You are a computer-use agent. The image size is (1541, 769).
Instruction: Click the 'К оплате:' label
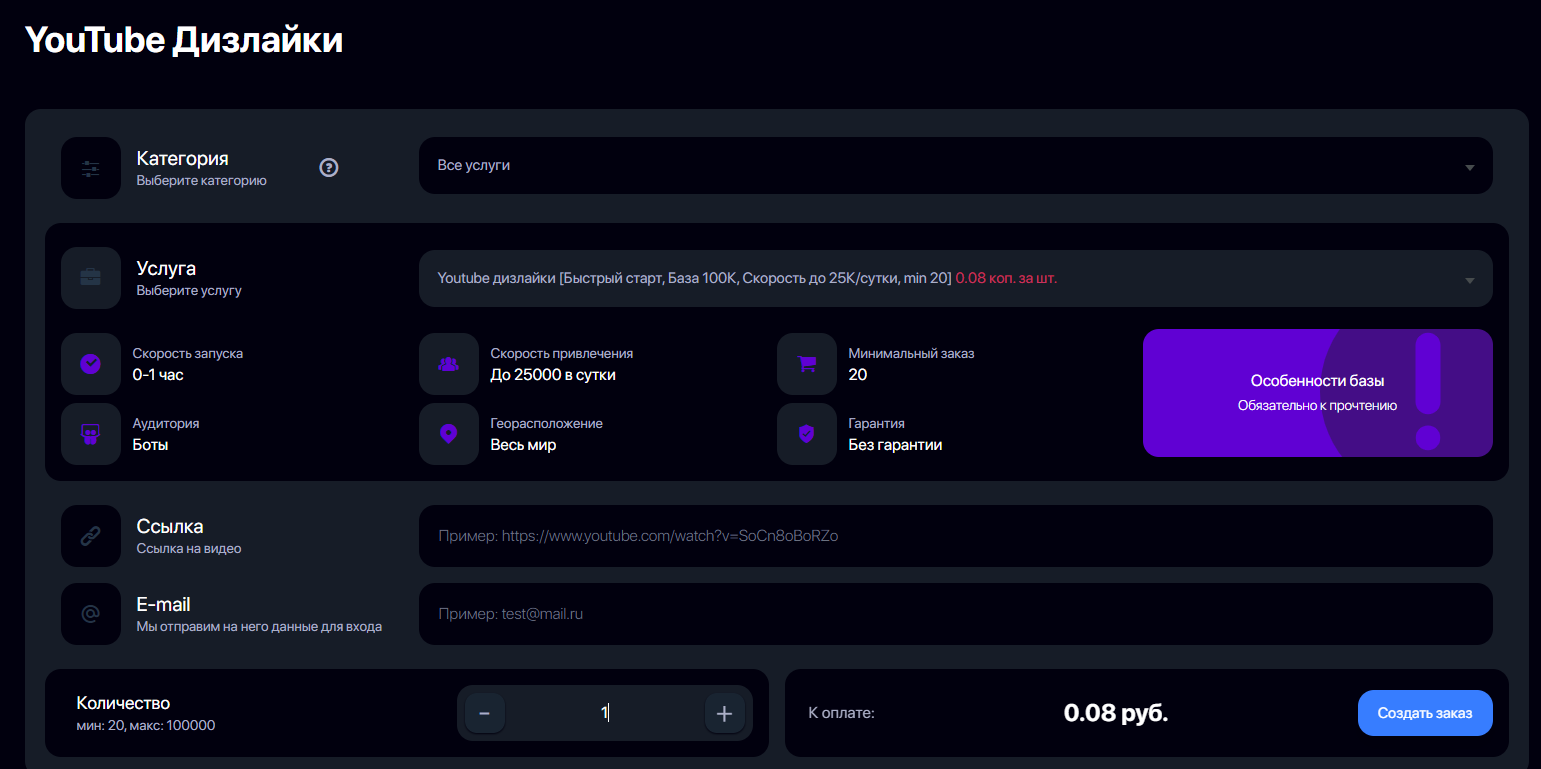(x=841, y=713)
